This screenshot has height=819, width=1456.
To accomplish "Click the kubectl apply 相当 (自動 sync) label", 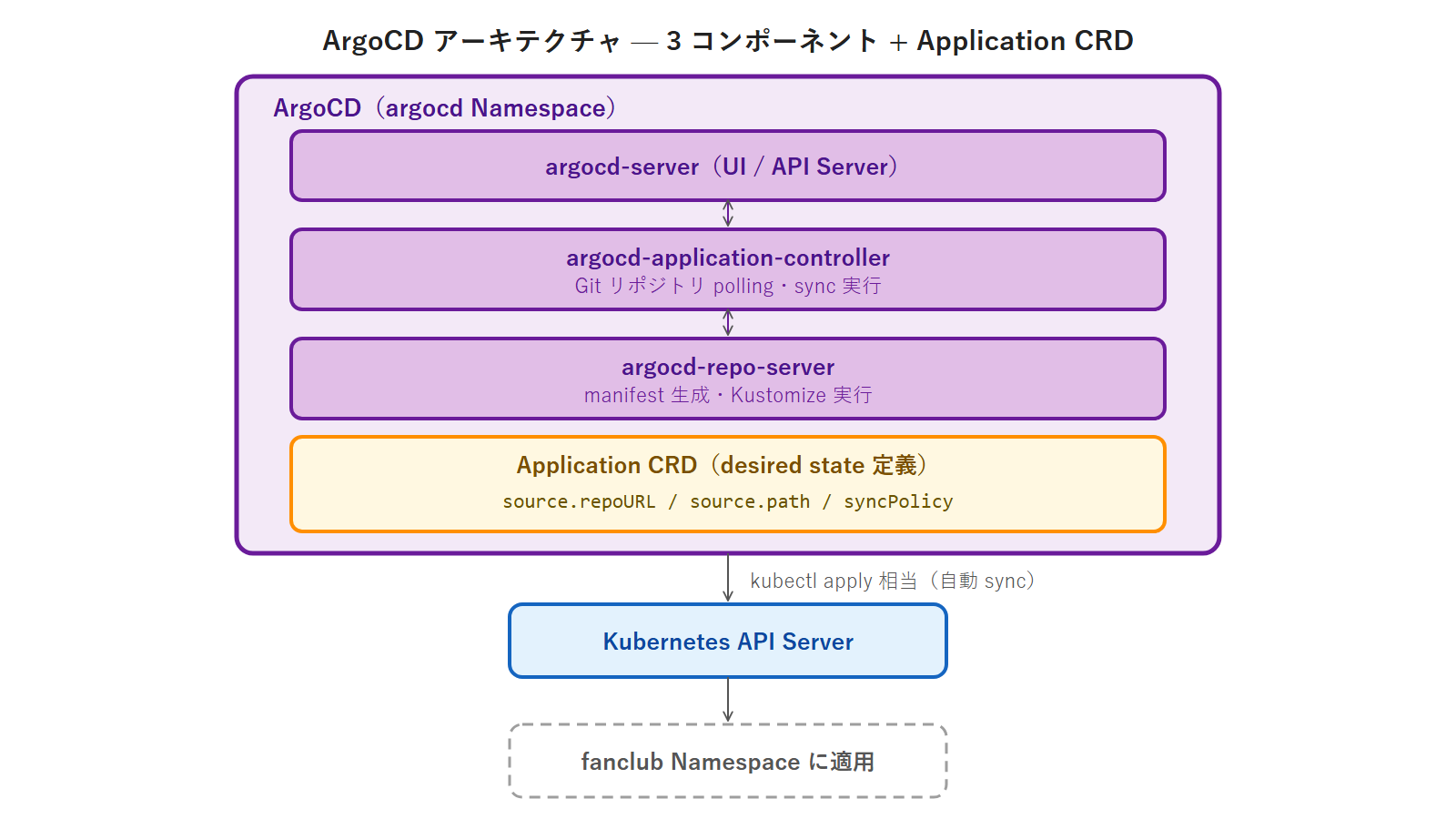I will click(x=893, y=581).
